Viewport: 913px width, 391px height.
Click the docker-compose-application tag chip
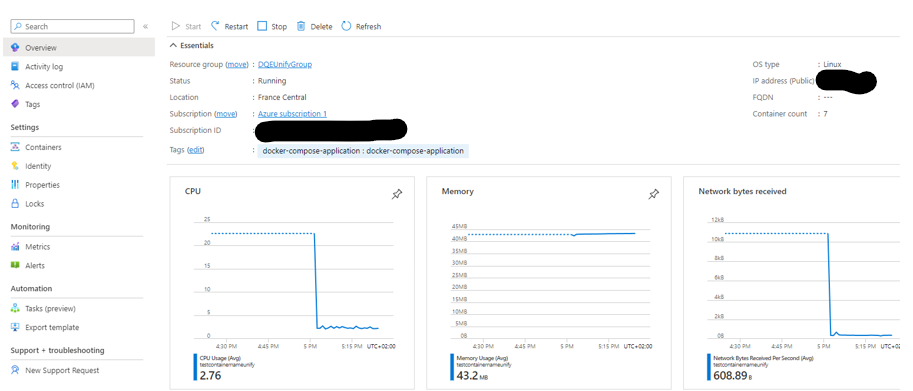[x=363, y=151]
